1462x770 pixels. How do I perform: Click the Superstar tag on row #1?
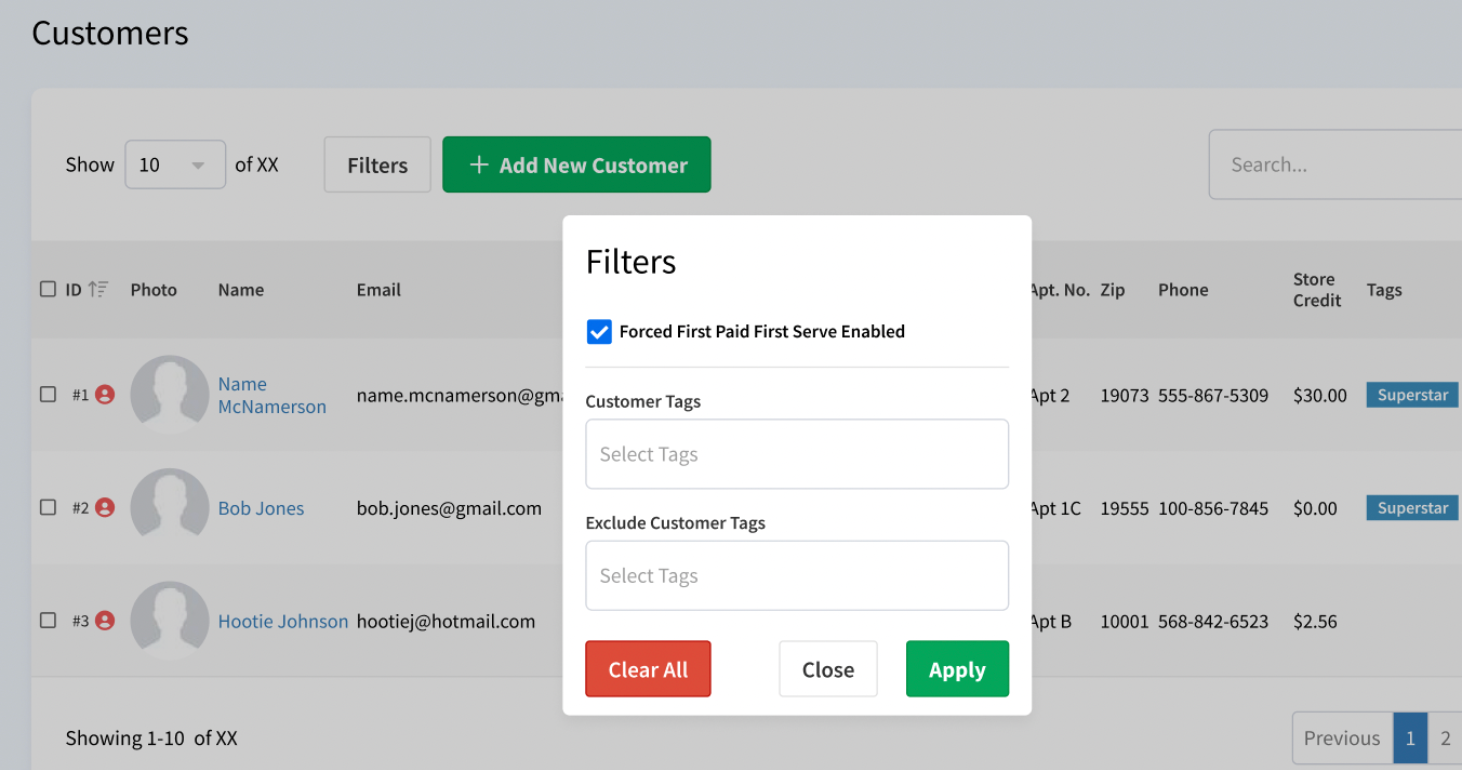[1412, 395]
